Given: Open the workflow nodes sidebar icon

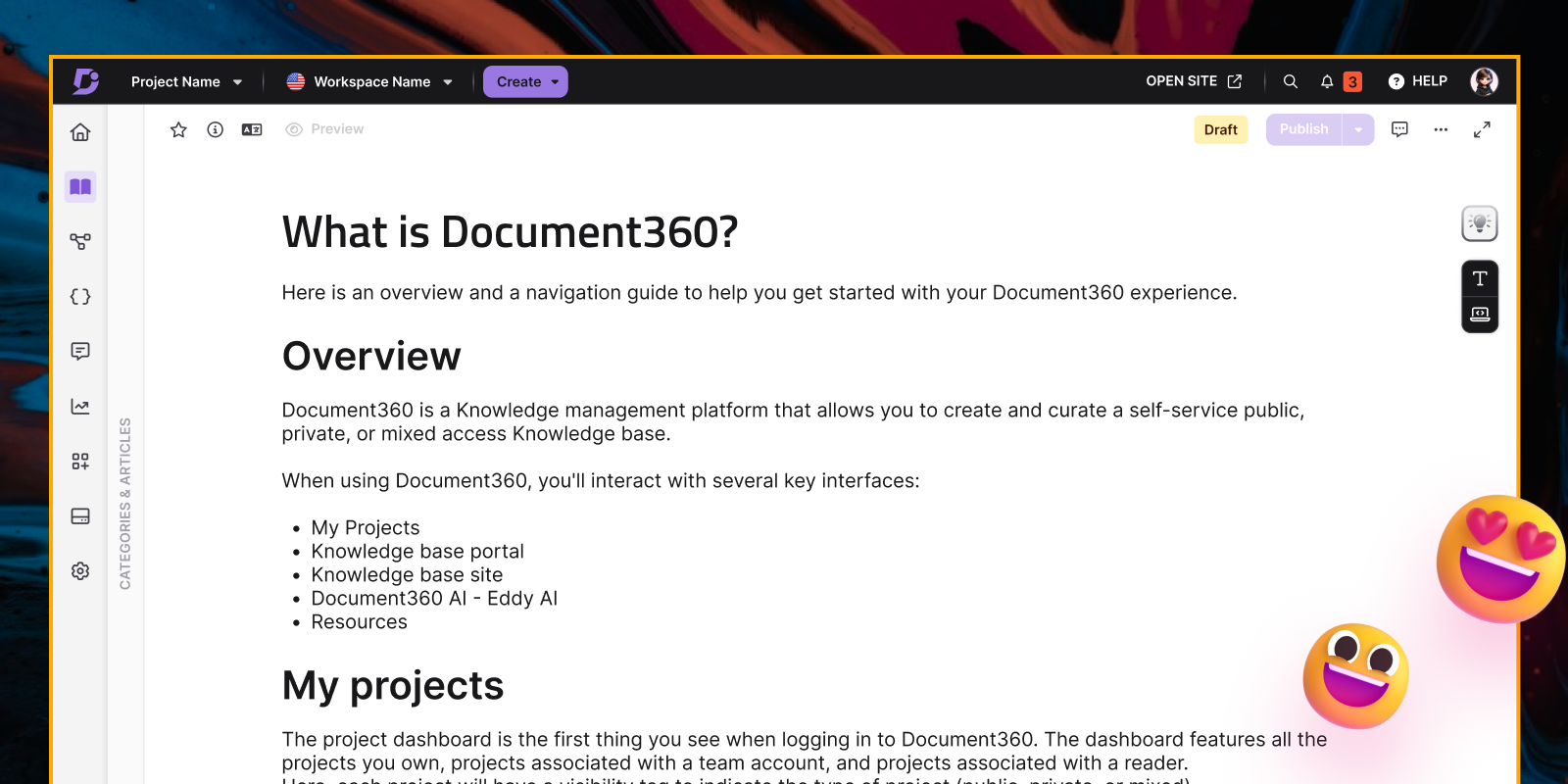Looking at the screenshot, I should click(x=80, y=241).
